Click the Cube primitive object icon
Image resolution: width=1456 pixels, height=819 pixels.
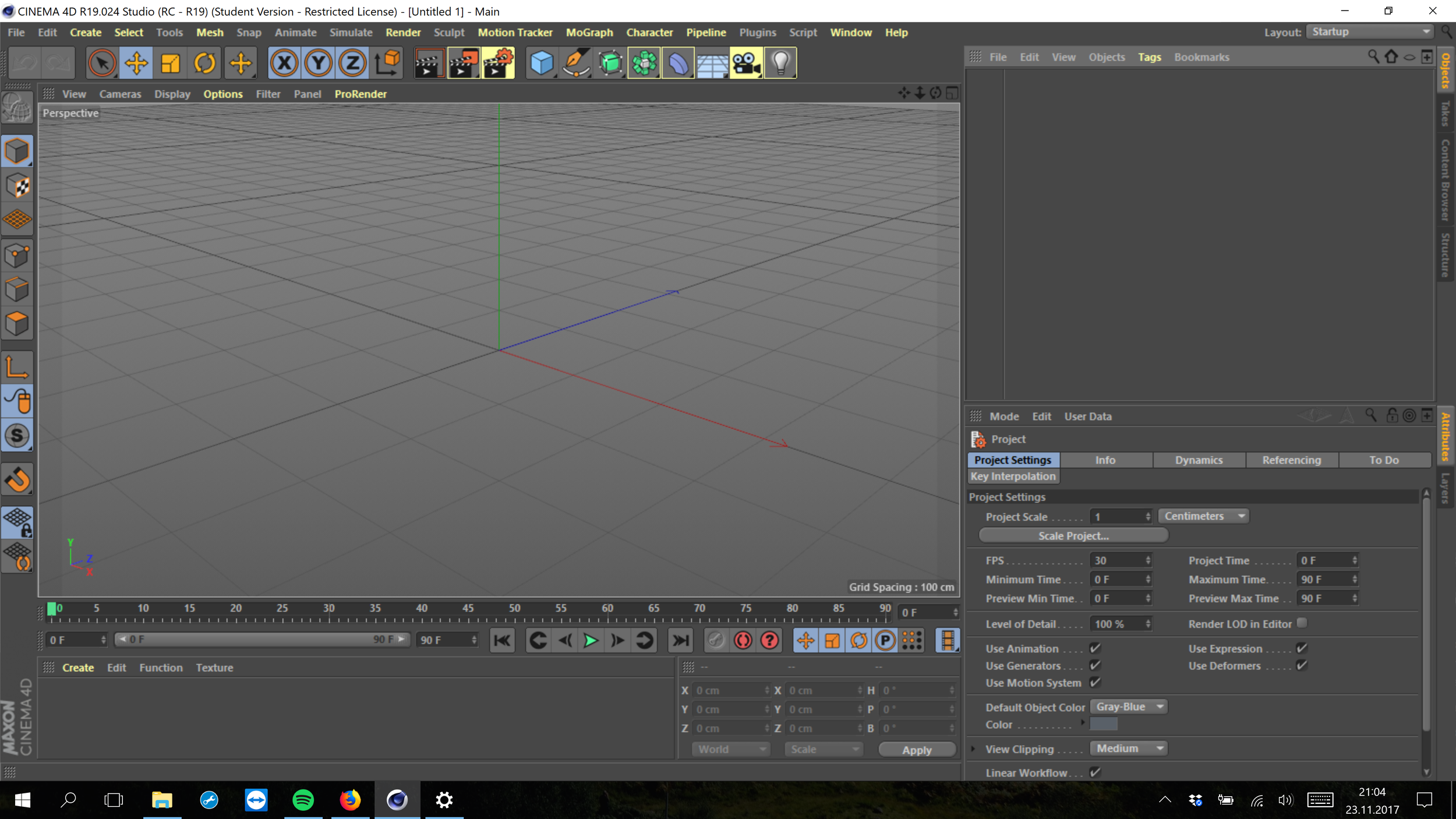pos(541,63)
